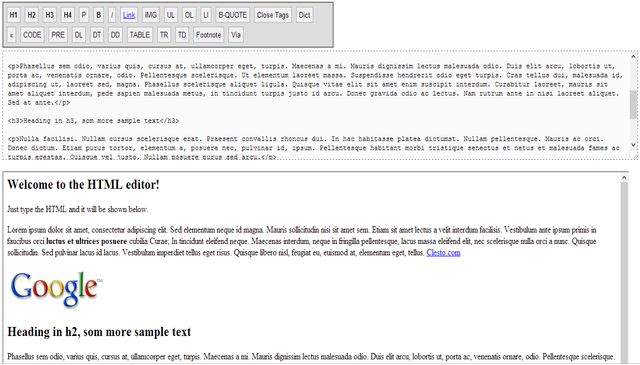The height and width of the screenshot is (365, 640).
Task: Click the preview pane scroll up arrow
Action: click(624, 178)
